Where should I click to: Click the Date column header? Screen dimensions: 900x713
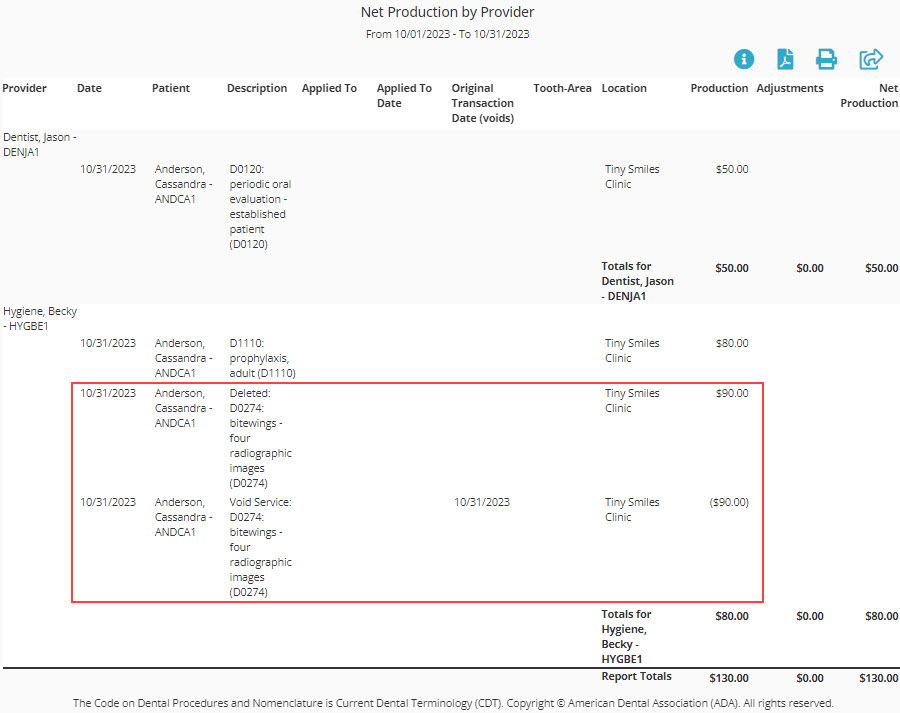[x=89, y=88]
